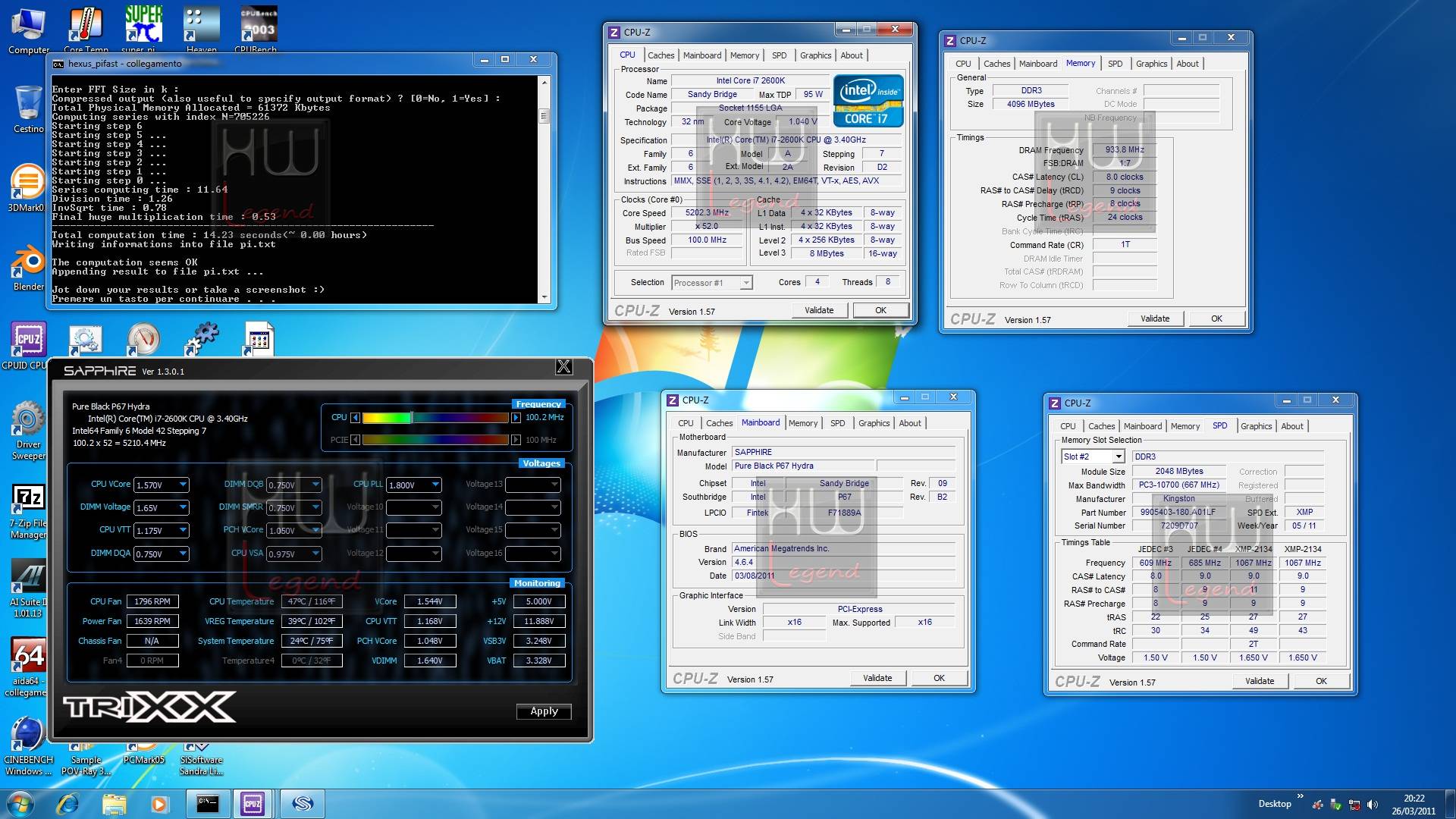Expand PCH VCore voltage dropdown
The height and width of the screenshot is (819, 1456).
315,531
